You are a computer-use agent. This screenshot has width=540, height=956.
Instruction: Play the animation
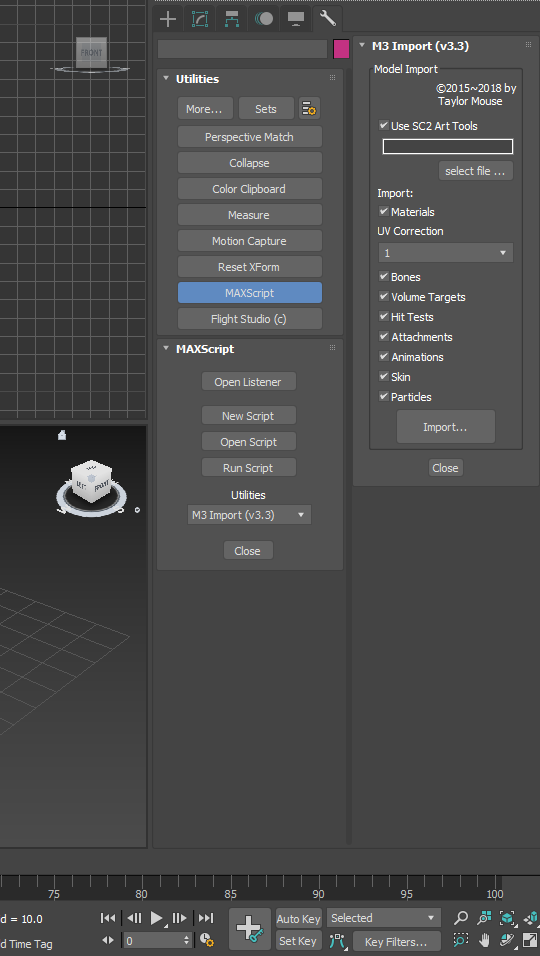pos(157,918)
